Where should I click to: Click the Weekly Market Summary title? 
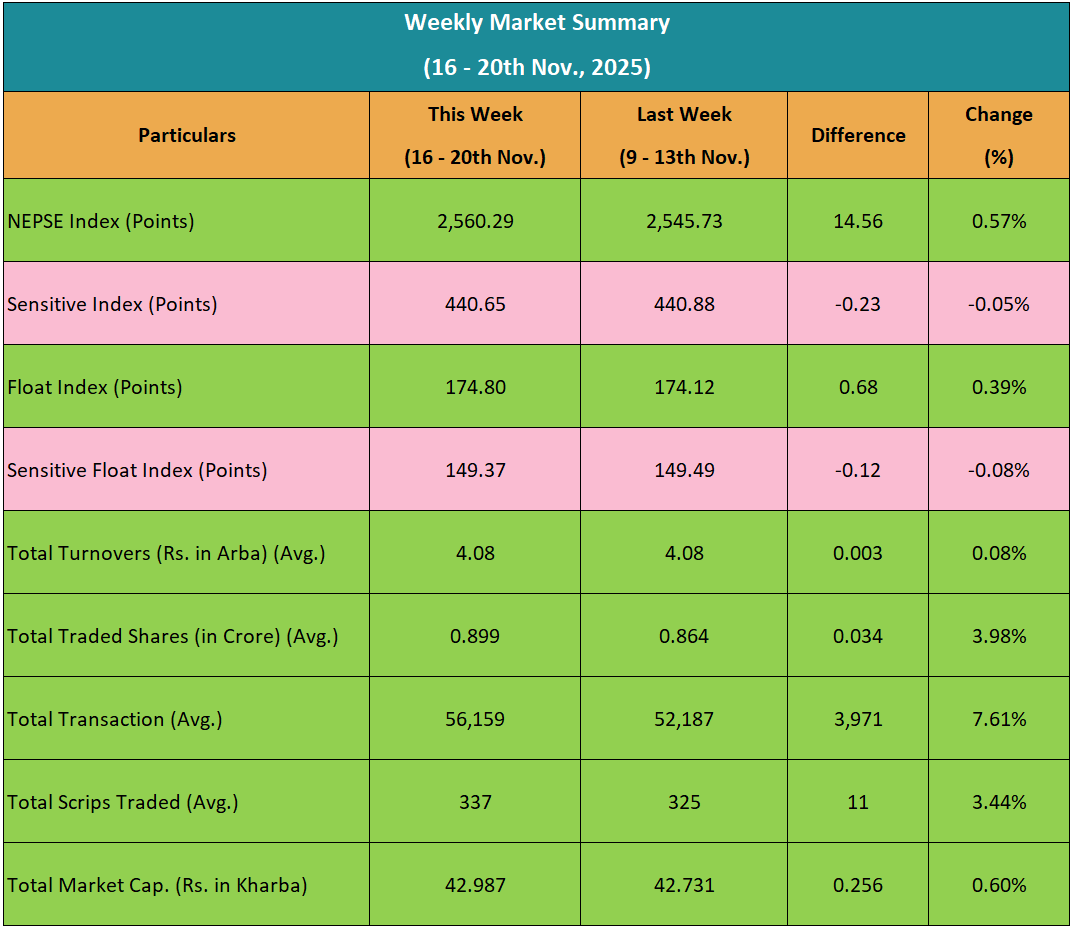pos(537,23)
